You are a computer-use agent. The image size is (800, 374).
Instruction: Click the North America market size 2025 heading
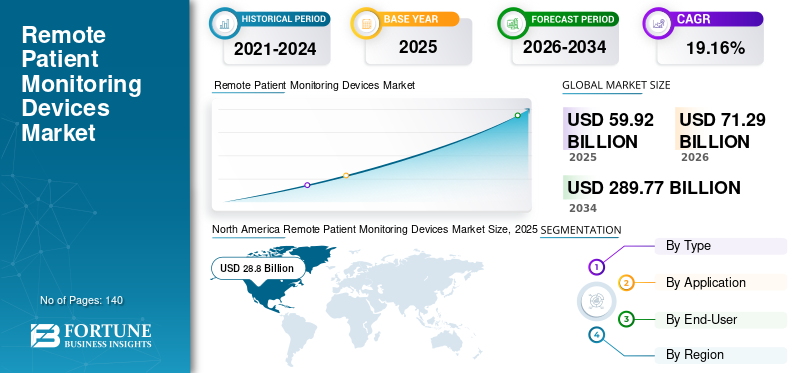[374, 230]
